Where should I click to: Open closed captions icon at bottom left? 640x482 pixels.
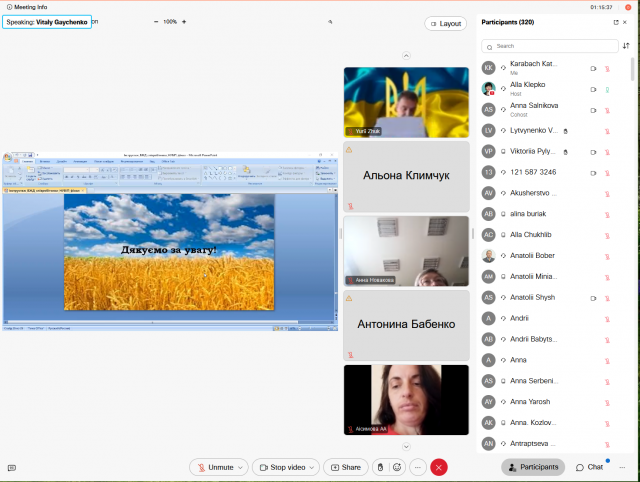coord(11,467)
